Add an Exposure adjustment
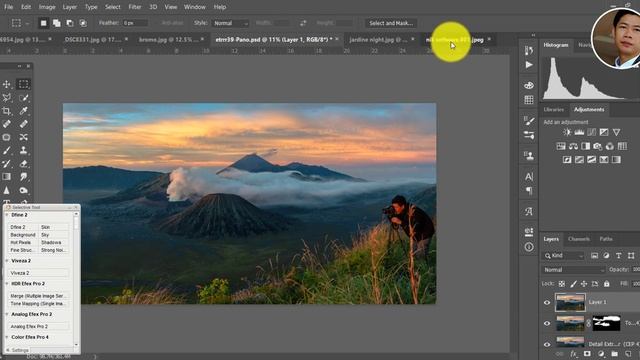Screen dimensions: 640x360 click(x=604, y=132)
